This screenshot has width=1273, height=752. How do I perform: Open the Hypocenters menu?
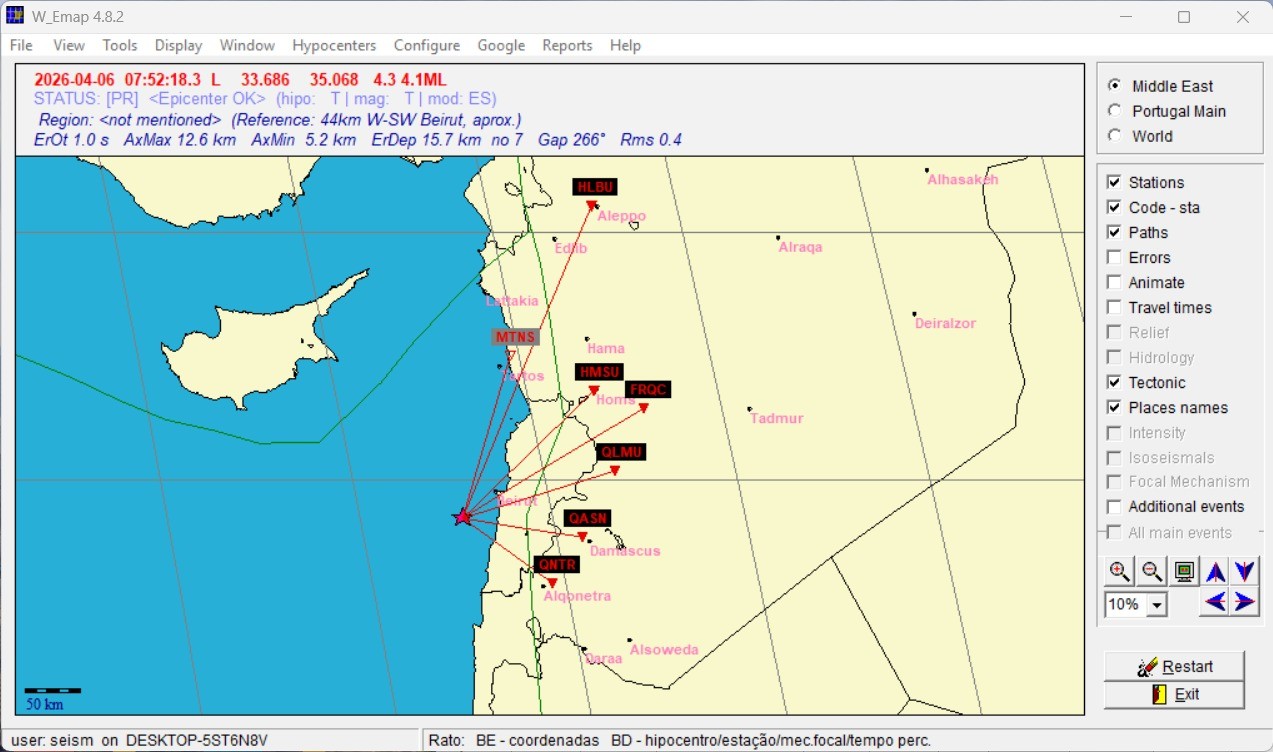[334, 45]
